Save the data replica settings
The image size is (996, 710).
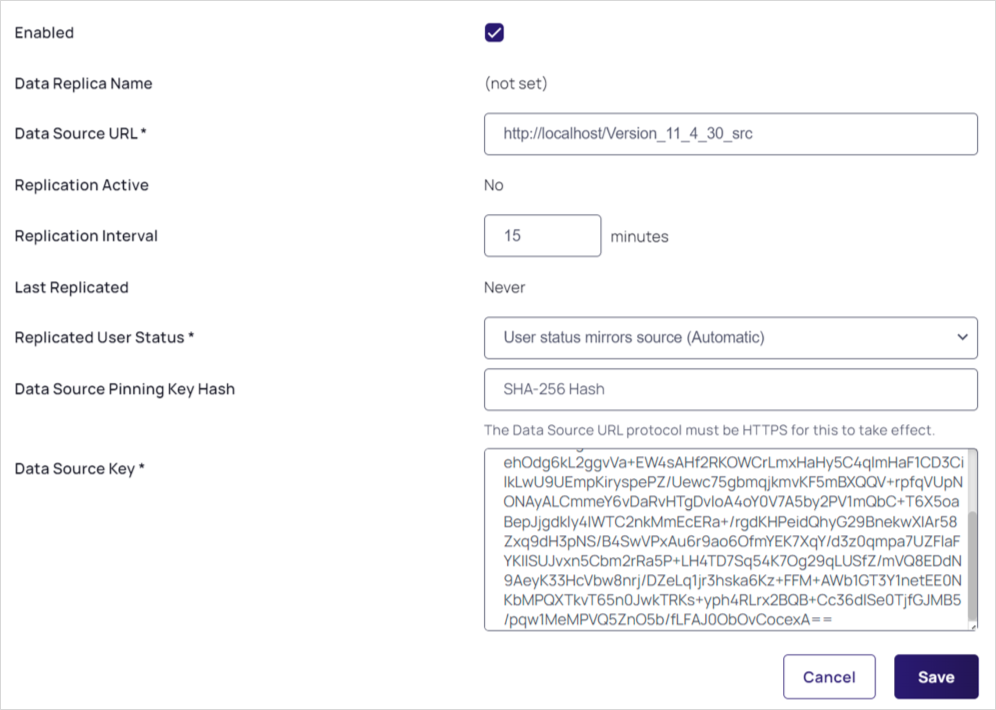tap(935, 677)
